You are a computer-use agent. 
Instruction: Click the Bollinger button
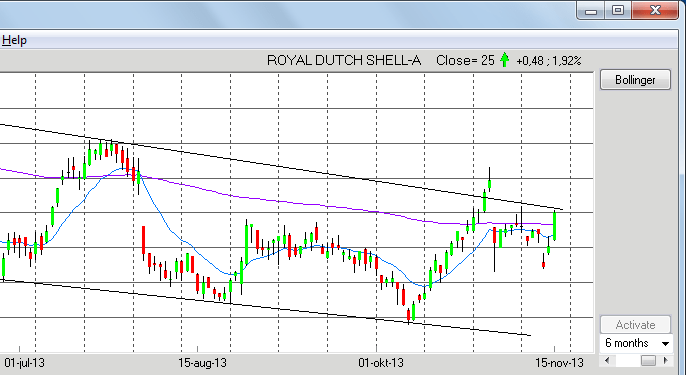pyautogui.click(x=635, y=80)
